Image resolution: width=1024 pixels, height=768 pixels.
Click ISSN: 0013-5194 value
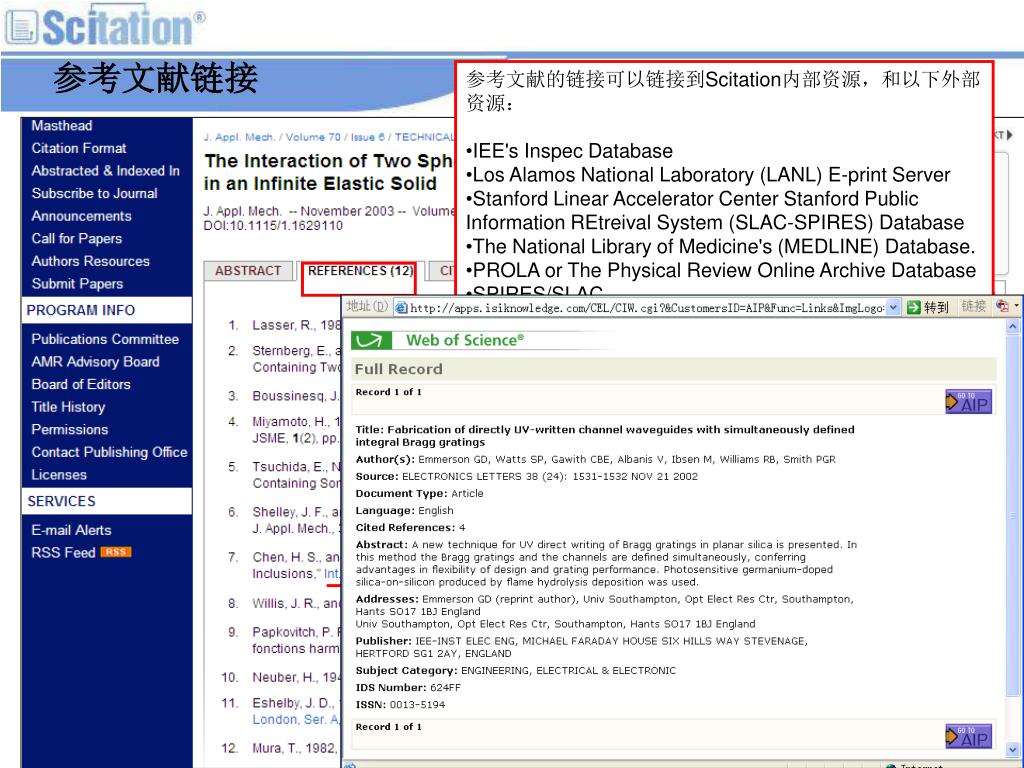[417, 705]
